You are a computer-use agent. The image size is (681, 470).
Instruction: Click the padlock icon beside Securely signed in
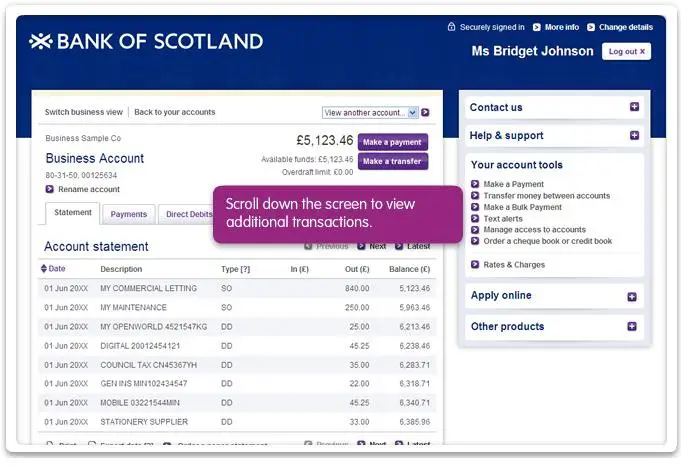point(451,27)
